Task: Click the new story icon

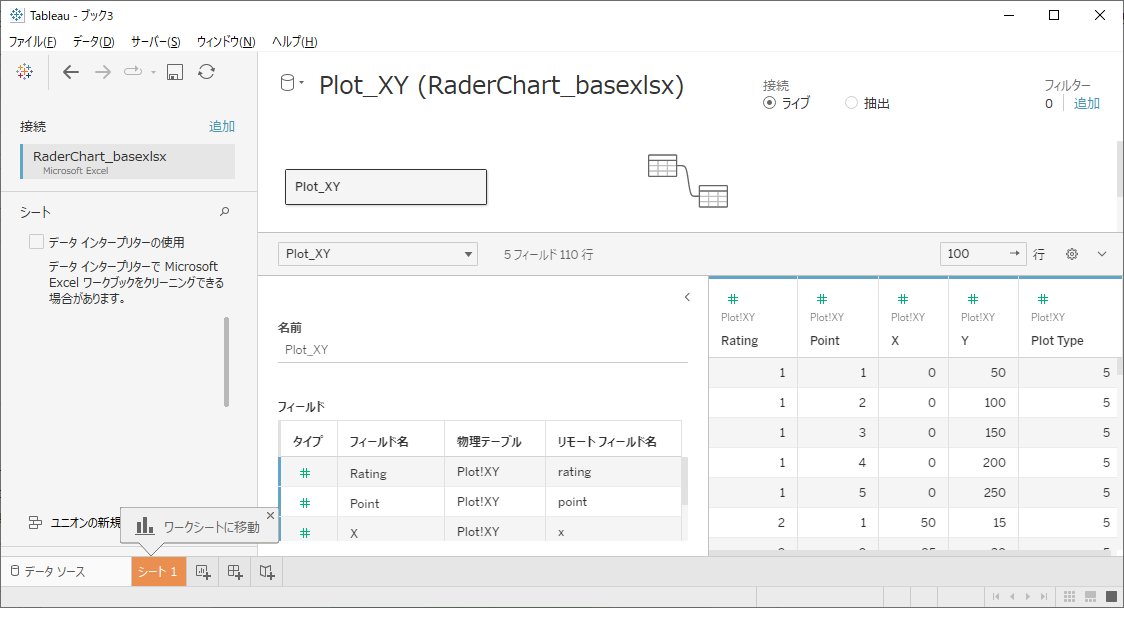Action: [x=267, y=572]
